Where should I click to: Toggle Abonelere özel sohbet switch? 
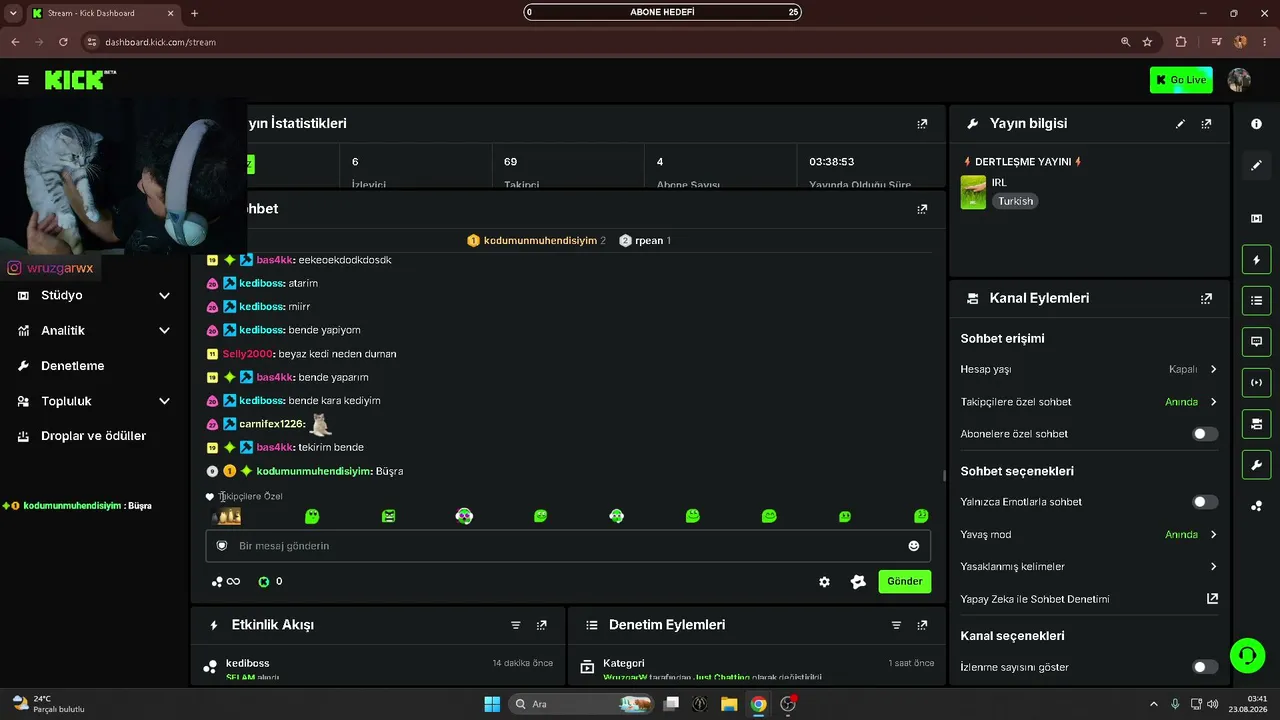[x=1205, y=434]
